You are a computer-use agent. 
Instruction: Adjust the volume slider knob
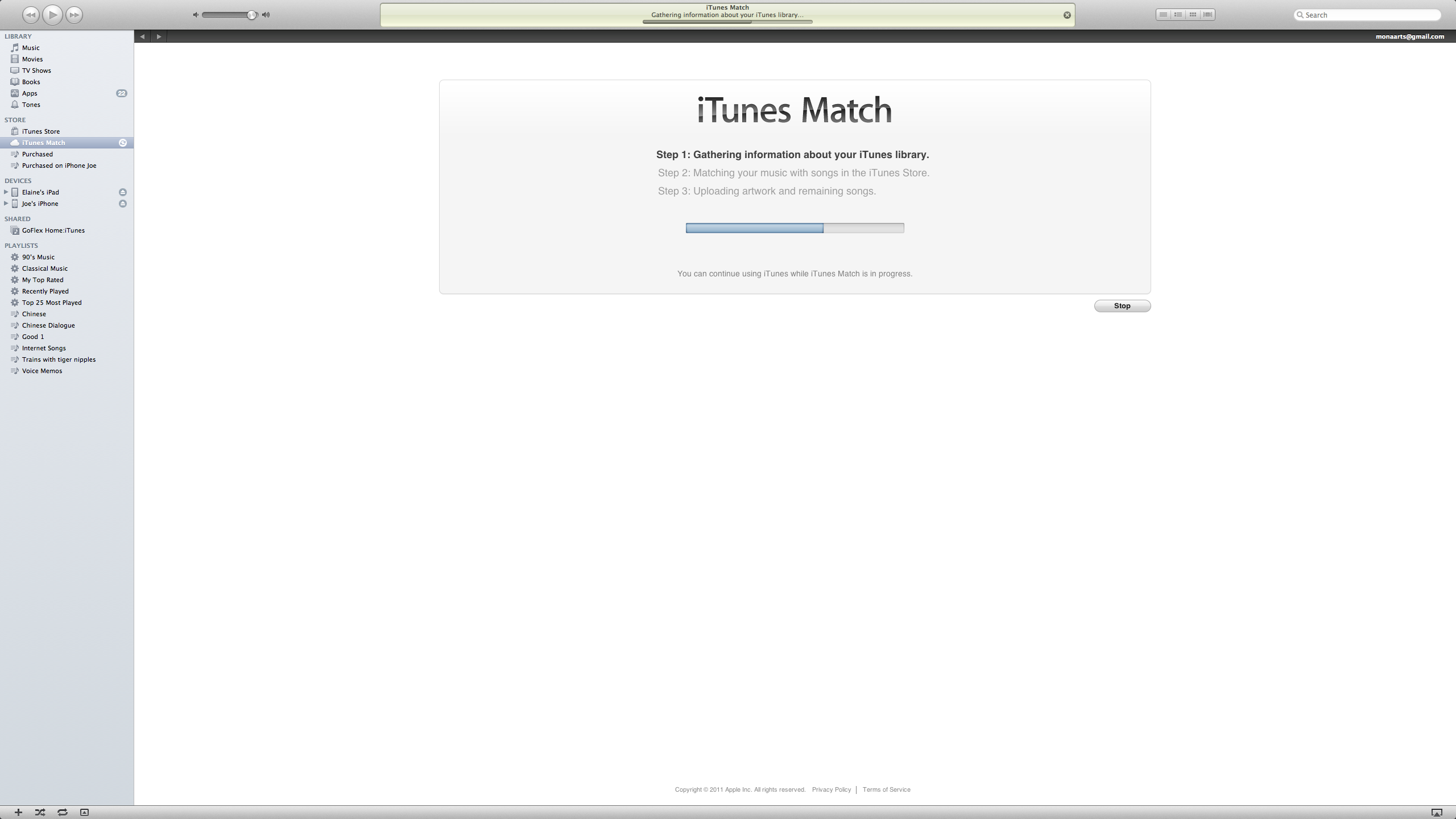pyautogui.click(x=251, y=15)
